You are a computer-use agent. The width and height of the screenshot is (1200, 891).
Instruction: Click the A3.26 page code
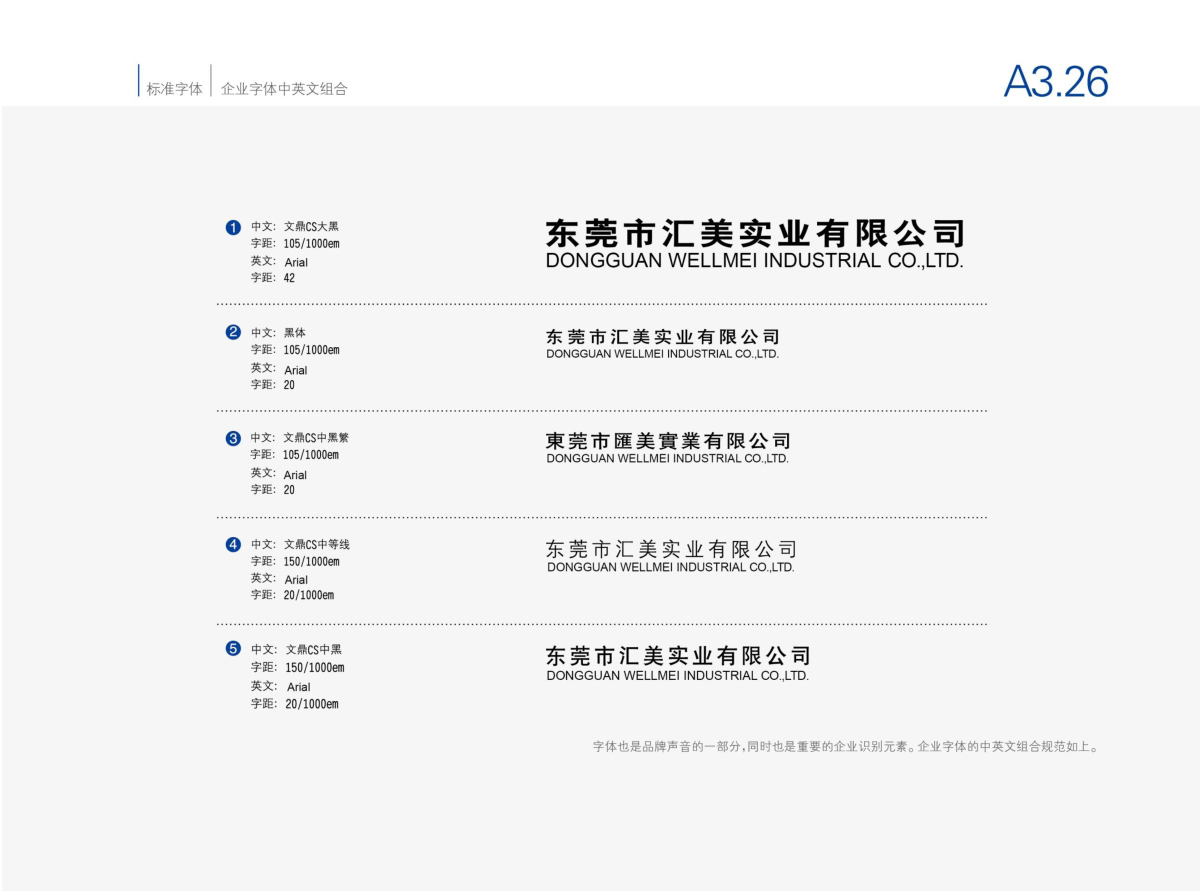1056,82
